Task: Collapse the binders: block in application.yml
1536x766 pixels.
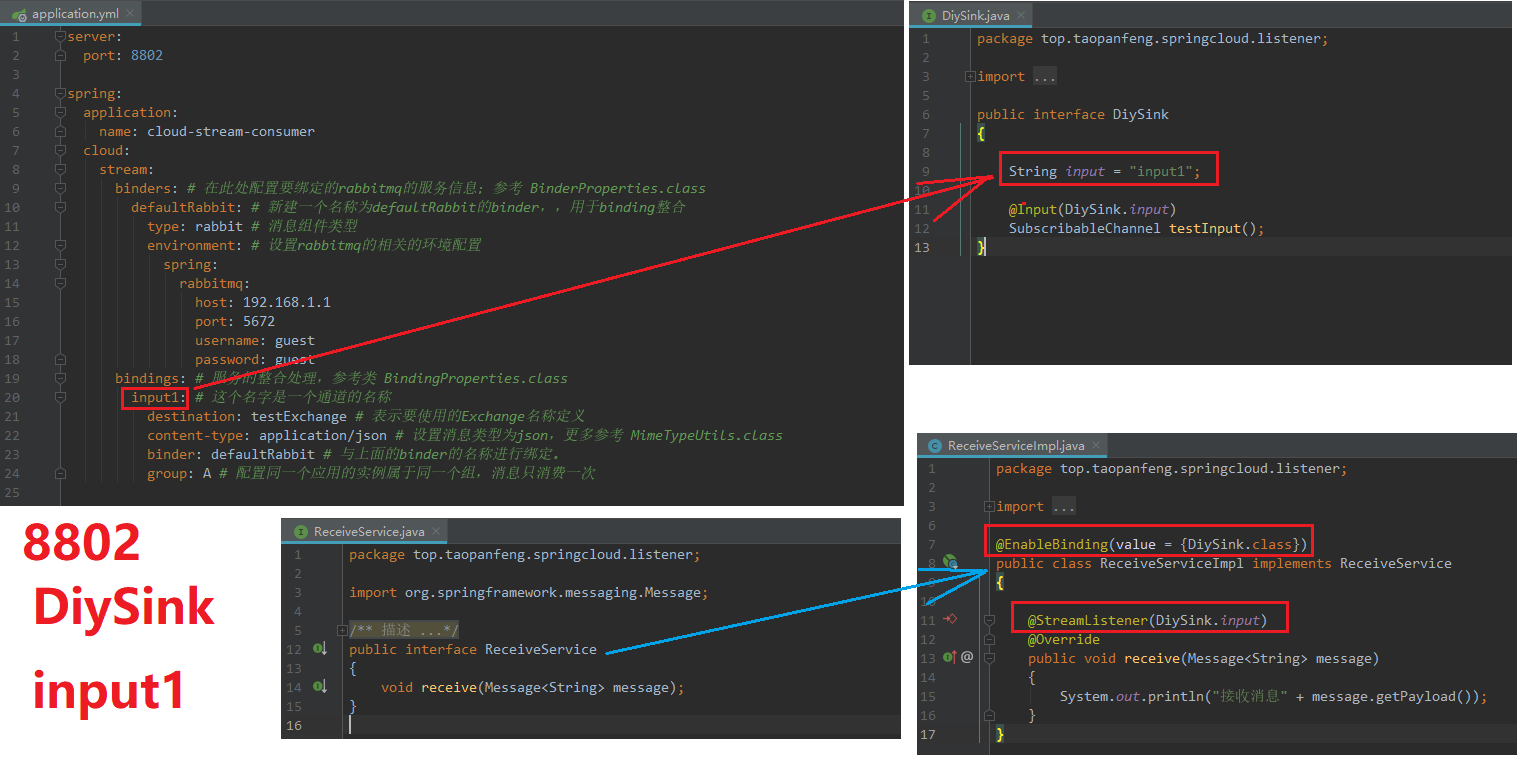Action: coord(60,189)
